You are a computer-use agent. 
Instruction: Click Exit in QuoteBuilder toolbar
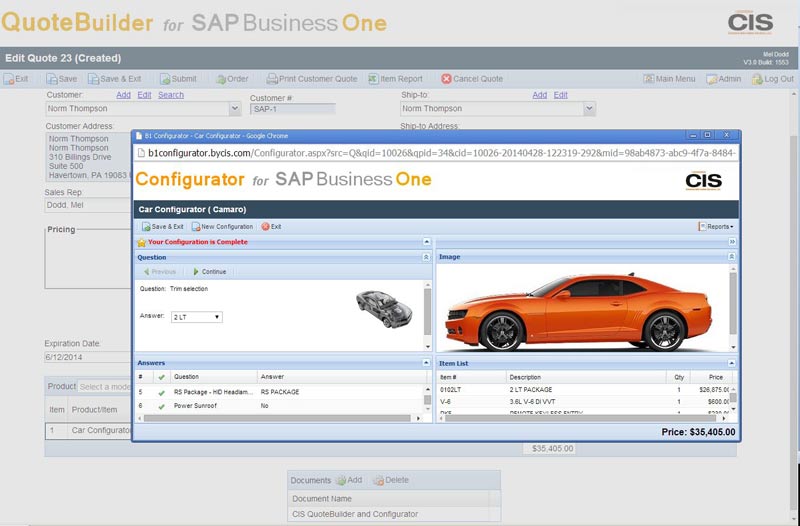pyautogui.click(x=16, y=79)
